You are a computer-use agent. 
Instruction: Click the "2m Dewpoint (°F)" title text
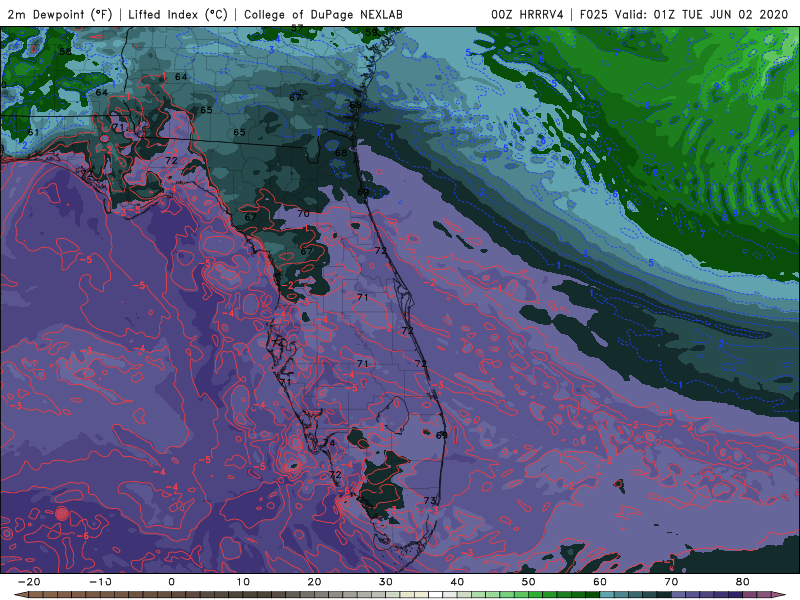[x=59, y=14]
